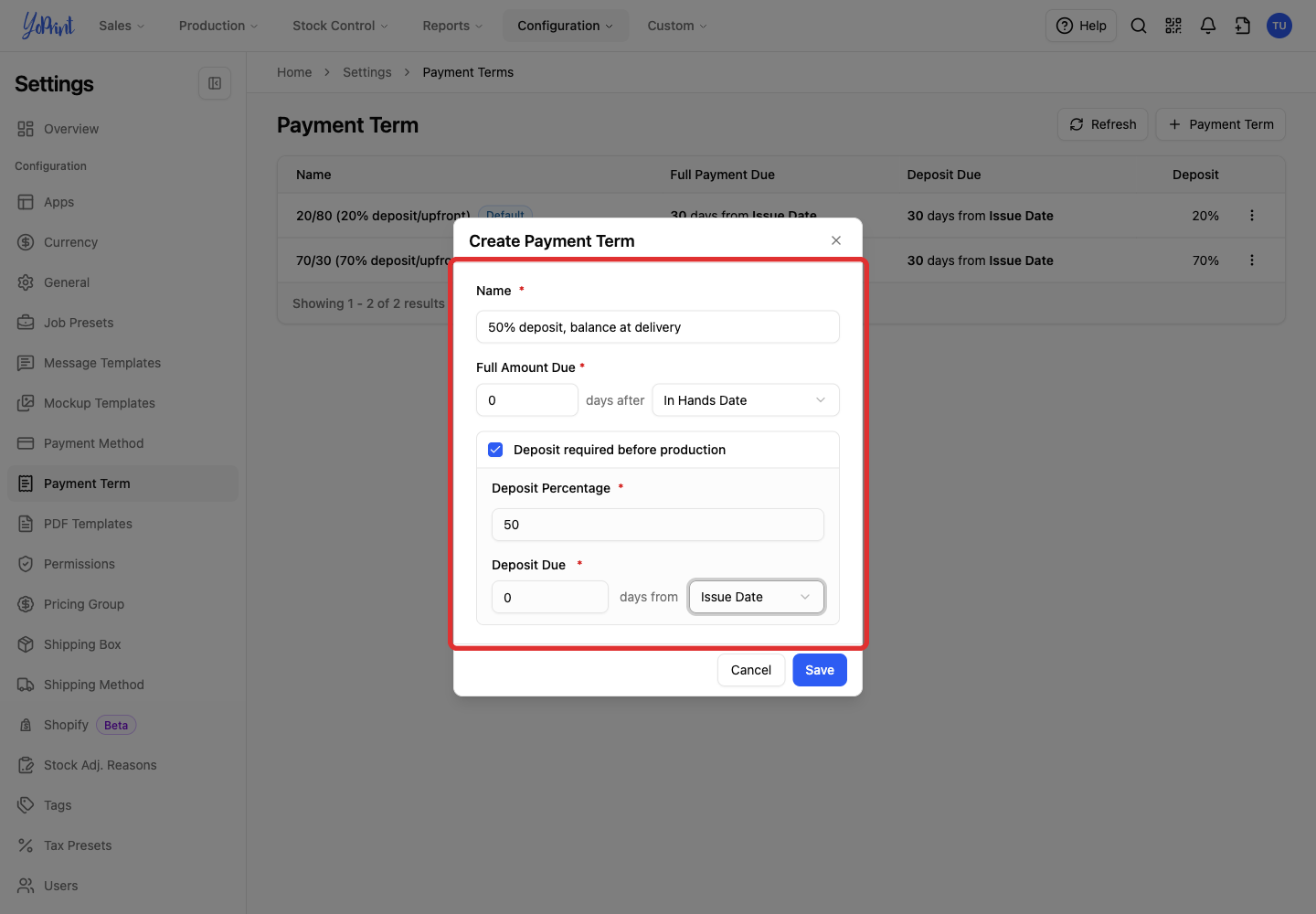The image size is (1316, 914).
Task: Go to Home breadcrumb
Action: (294, 72)
